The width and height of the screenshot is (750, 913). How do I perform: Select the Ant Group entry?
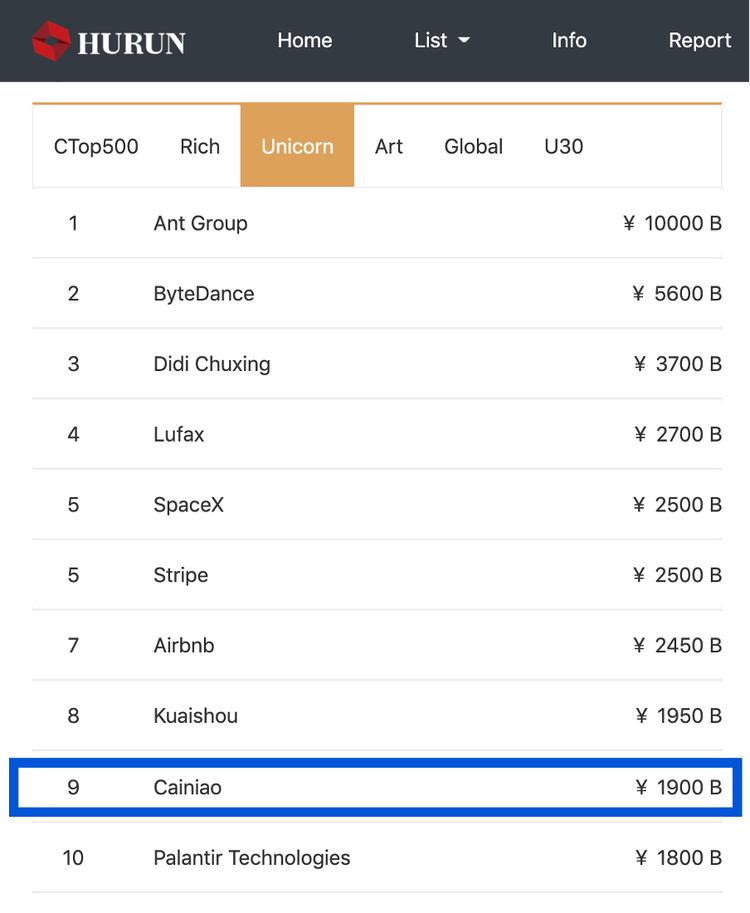pos(375,223)
